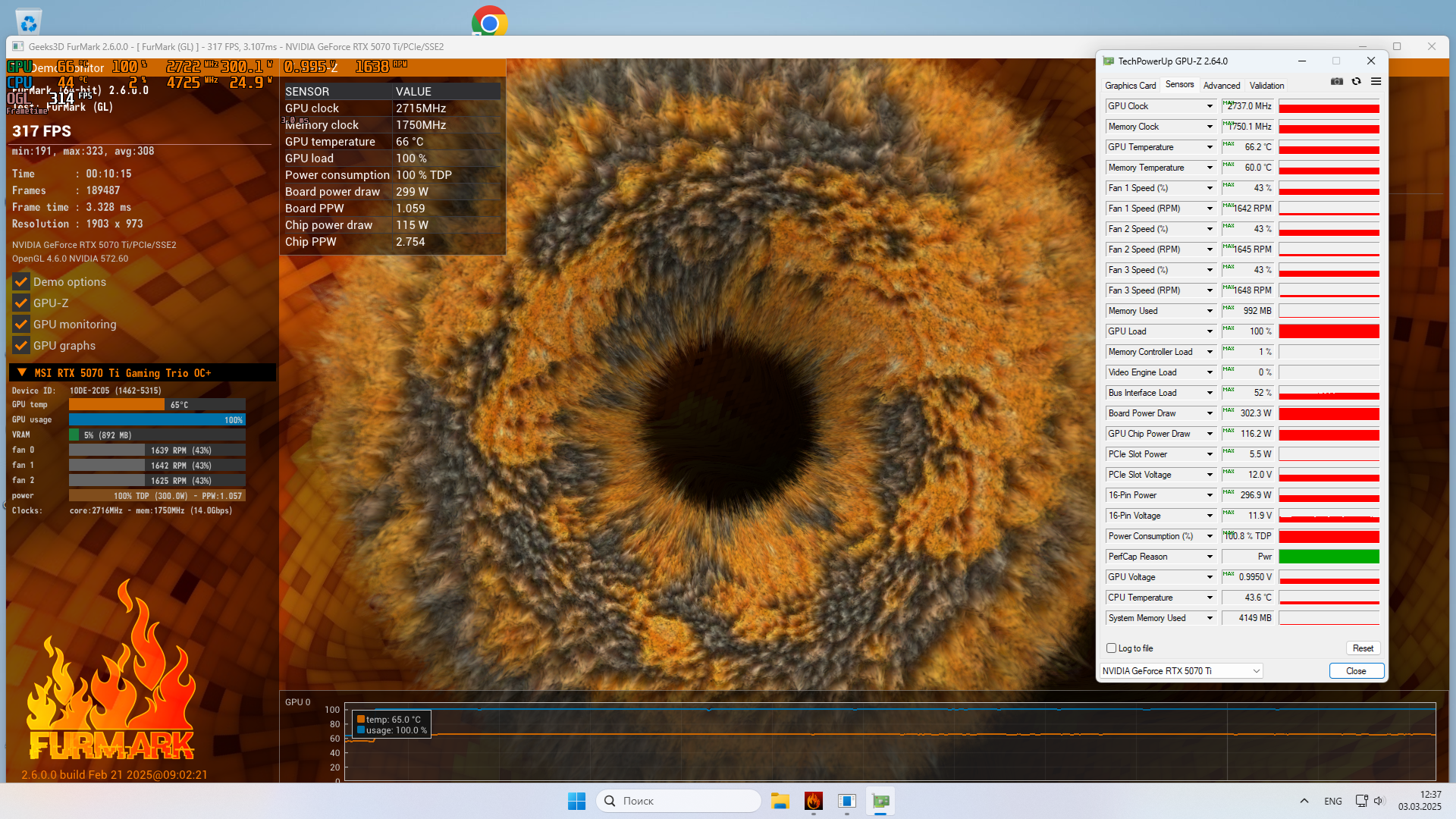The height and width of the screenshot is (819, 1456).
Task: Switch to the Graphics Card tab
Action: click(x=1131, y=86)
